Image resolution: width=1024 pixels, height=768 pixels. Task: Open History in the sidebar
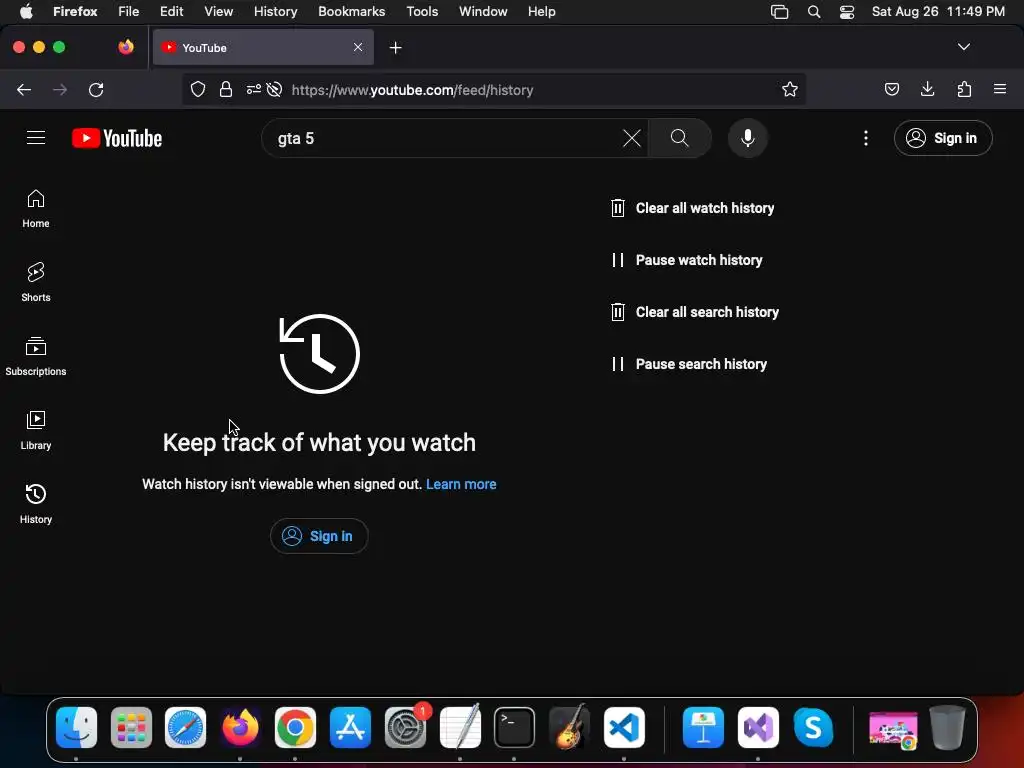pos(36,504)
